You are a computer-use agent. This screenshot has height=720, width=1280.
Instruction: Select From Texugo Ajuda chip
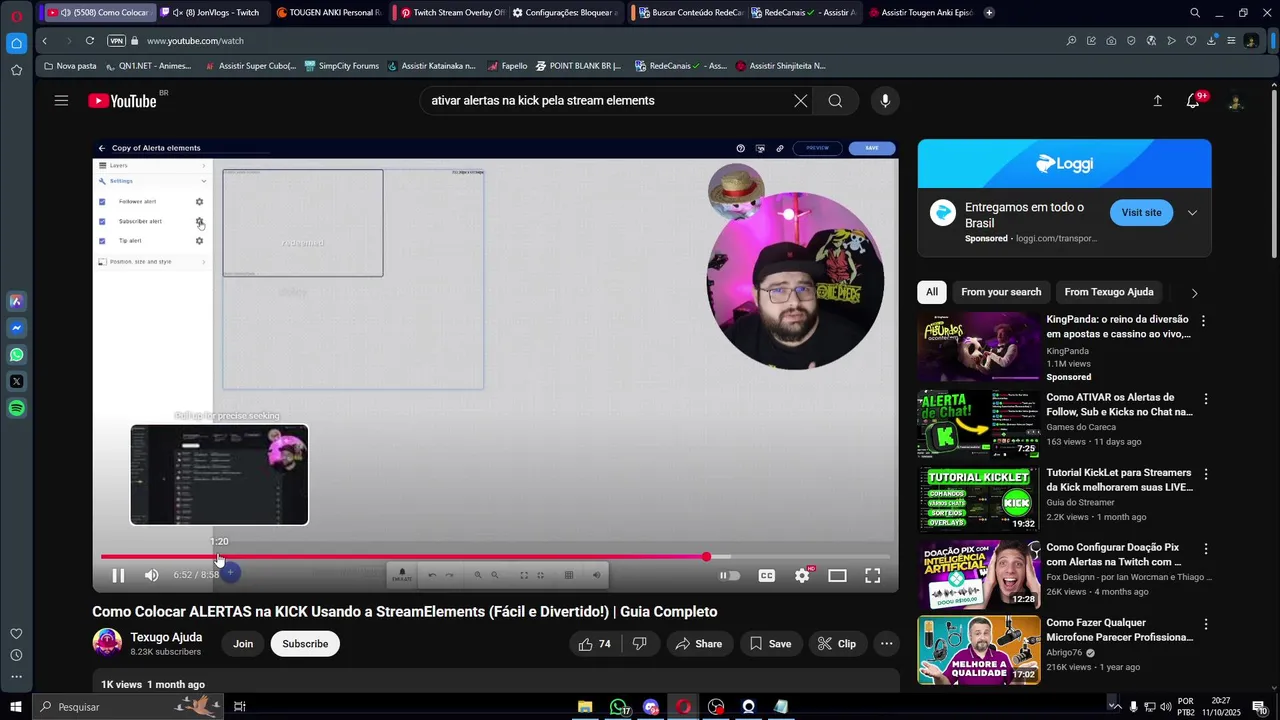pyautogui.click(x=1109, y=292)
